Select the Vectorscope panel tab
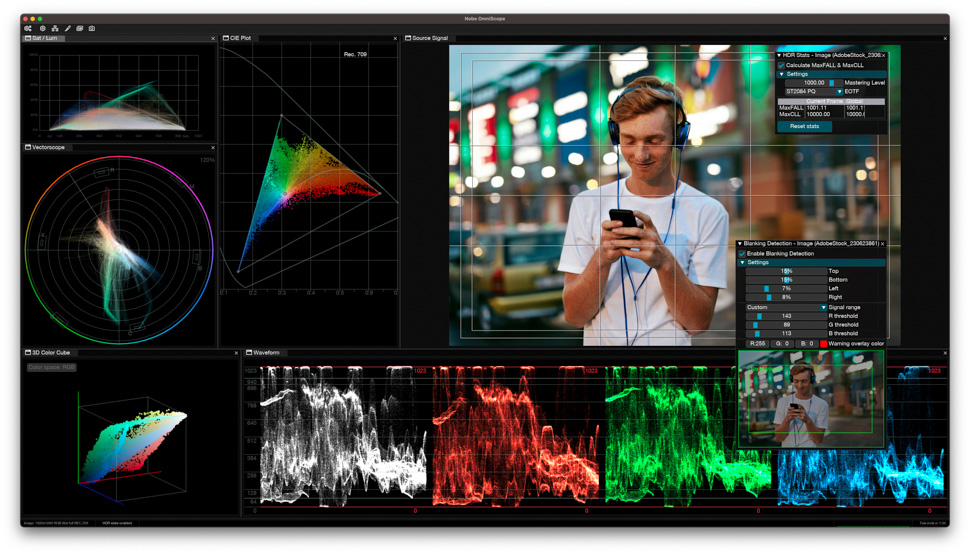 (x=46, y=147)
